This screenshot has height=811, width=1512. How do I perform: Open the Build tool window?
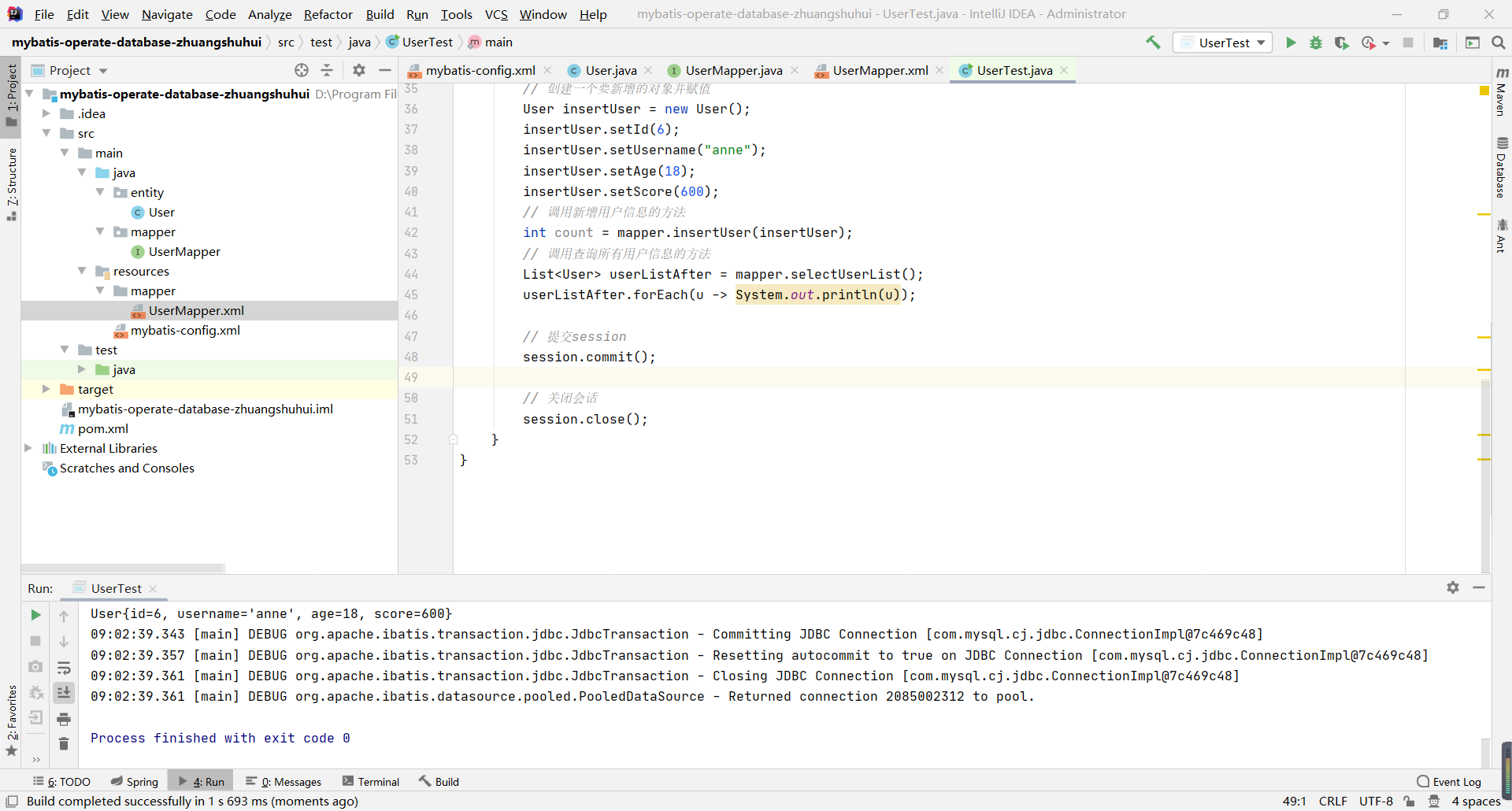coord(439,781)
